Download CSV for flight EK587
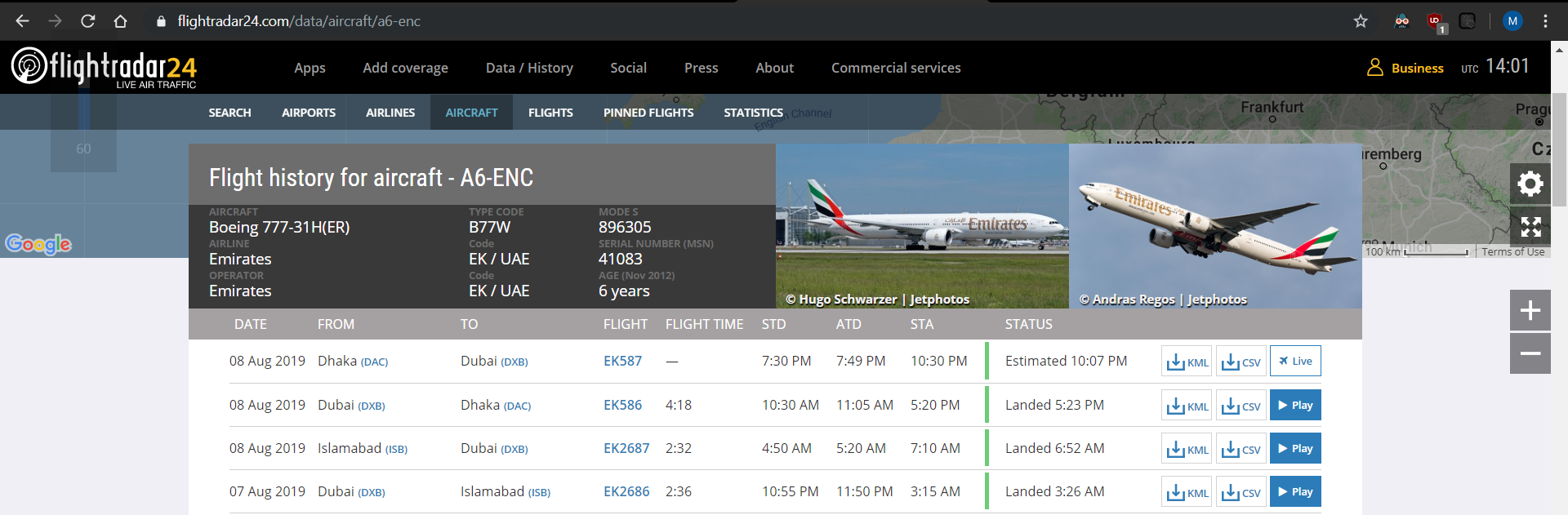1568x515 pixels. click(x=1241, y=362)
